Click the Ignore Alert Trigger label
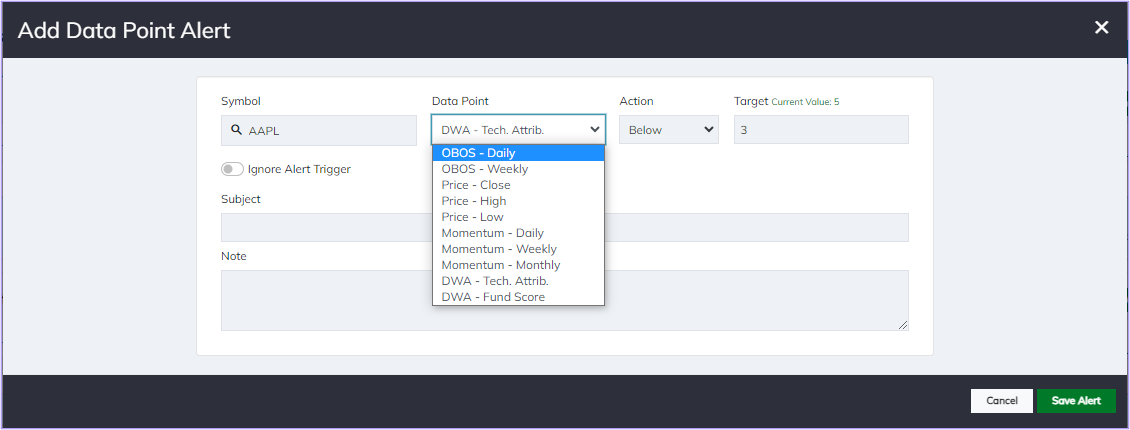Screen dimensions: 1130x430 299,169
